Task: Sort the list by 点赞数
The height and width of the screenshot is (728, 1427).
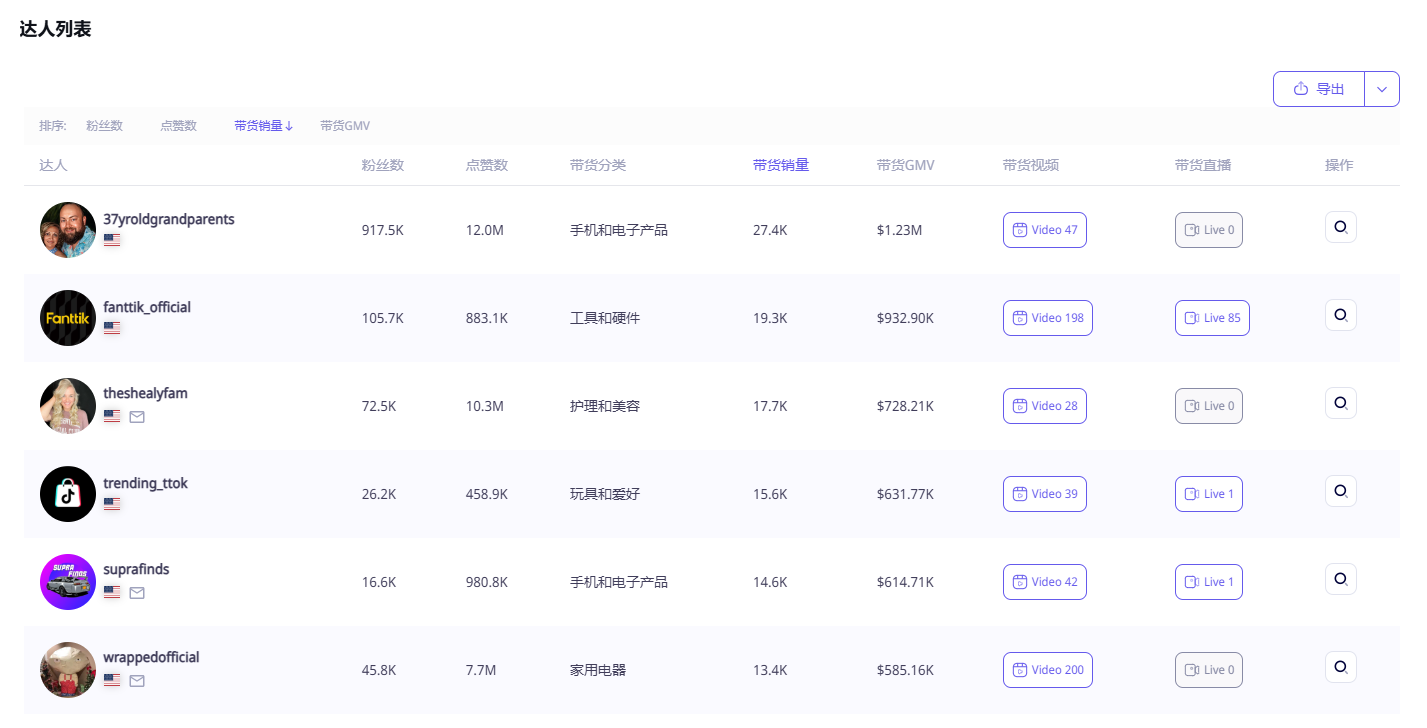Action: click(x=178, y=126)
